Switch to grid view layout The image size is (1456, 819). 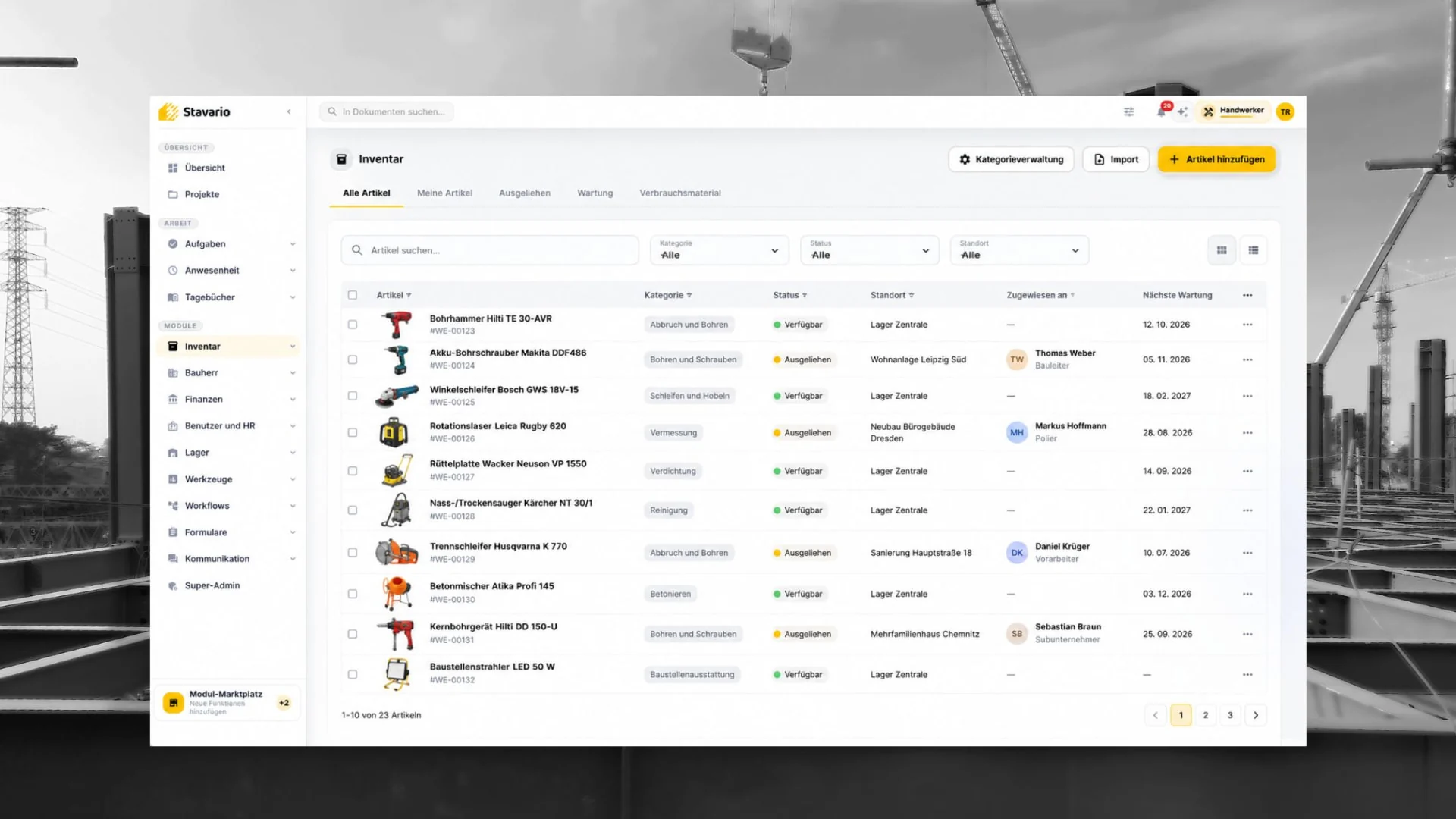1222,250
